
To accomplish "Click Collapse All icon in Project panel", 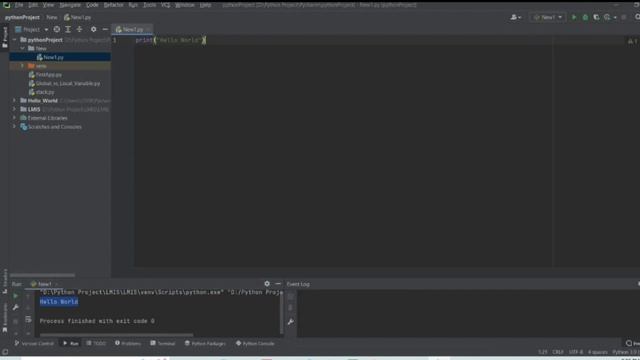I will point(80,29).
